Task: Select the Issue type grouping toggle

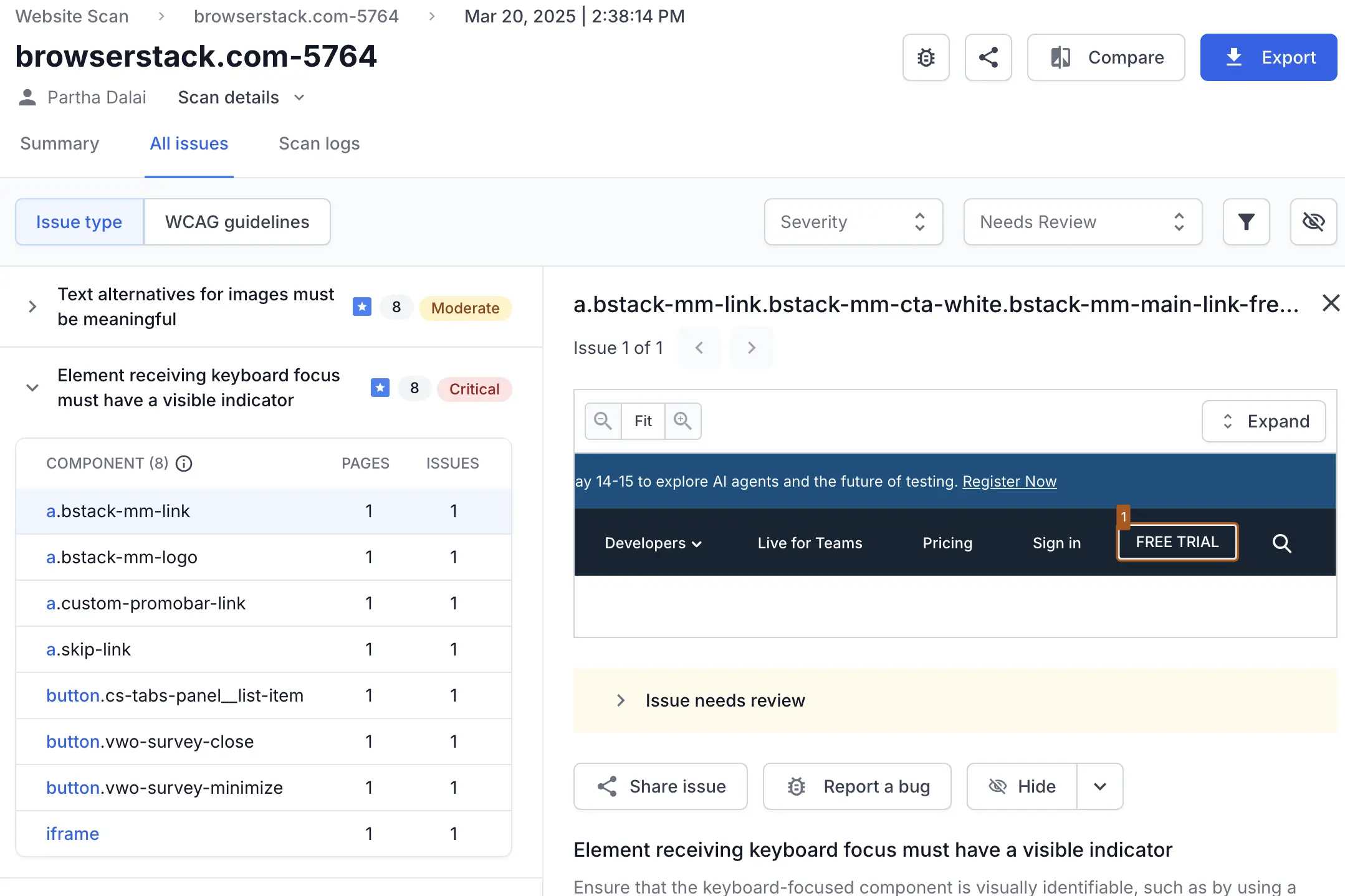Action: click(79, 222)
